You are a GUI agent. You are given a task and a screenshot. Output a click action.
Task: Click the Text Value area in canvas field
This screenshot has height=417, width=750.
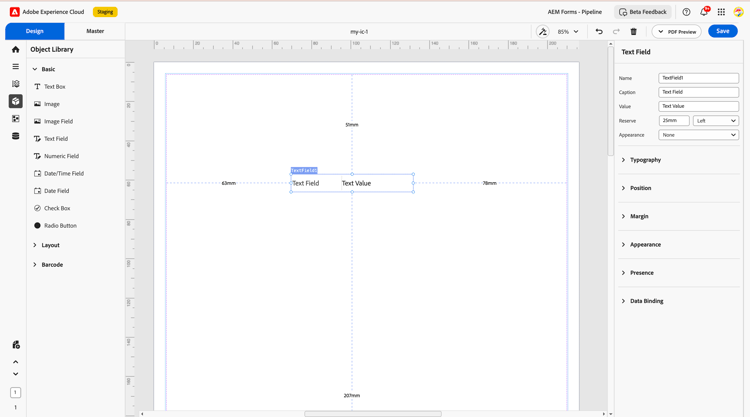coord(356,183)
